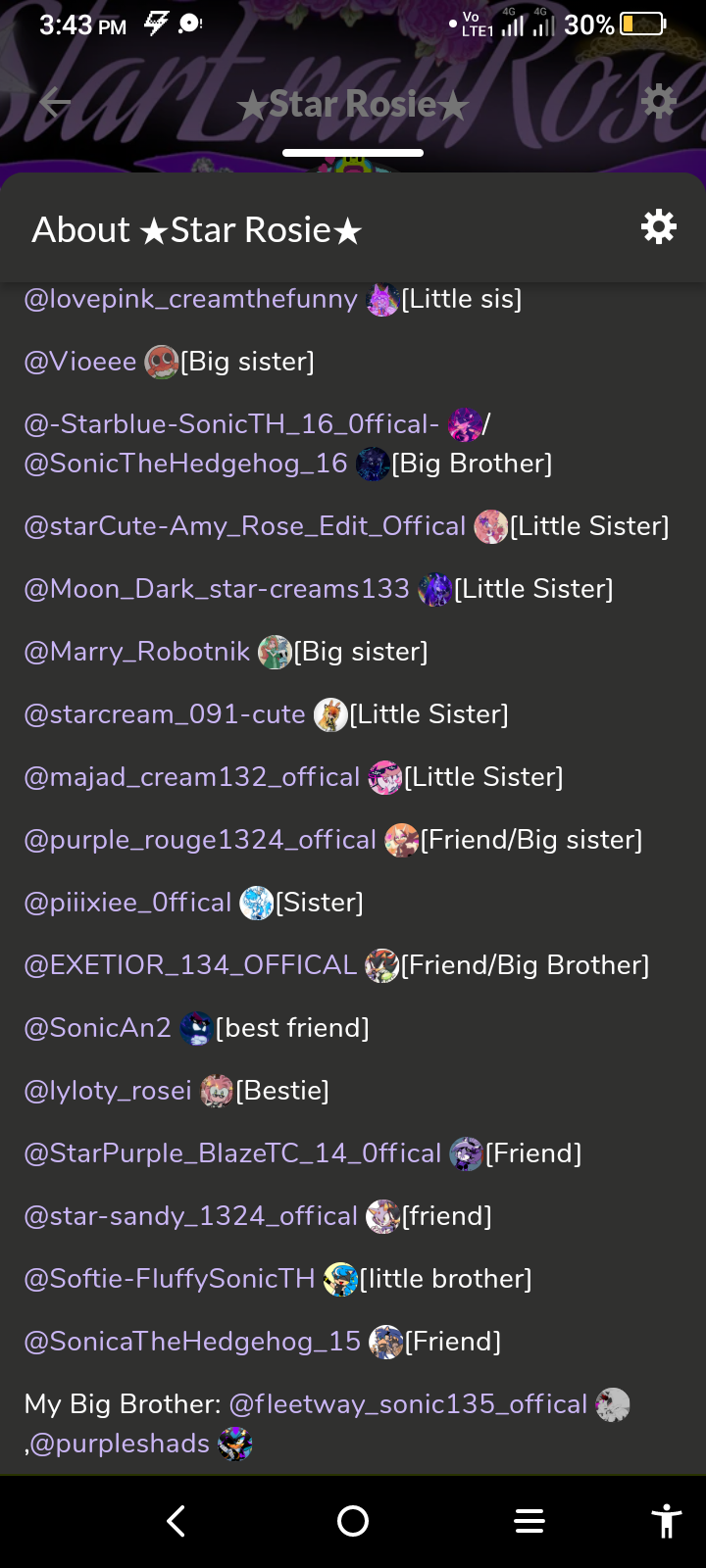This screenshot has height=1568, width=706.
Task: Visit the @piiixiee_0ffical profile
Action: click(x=127, y=903)
